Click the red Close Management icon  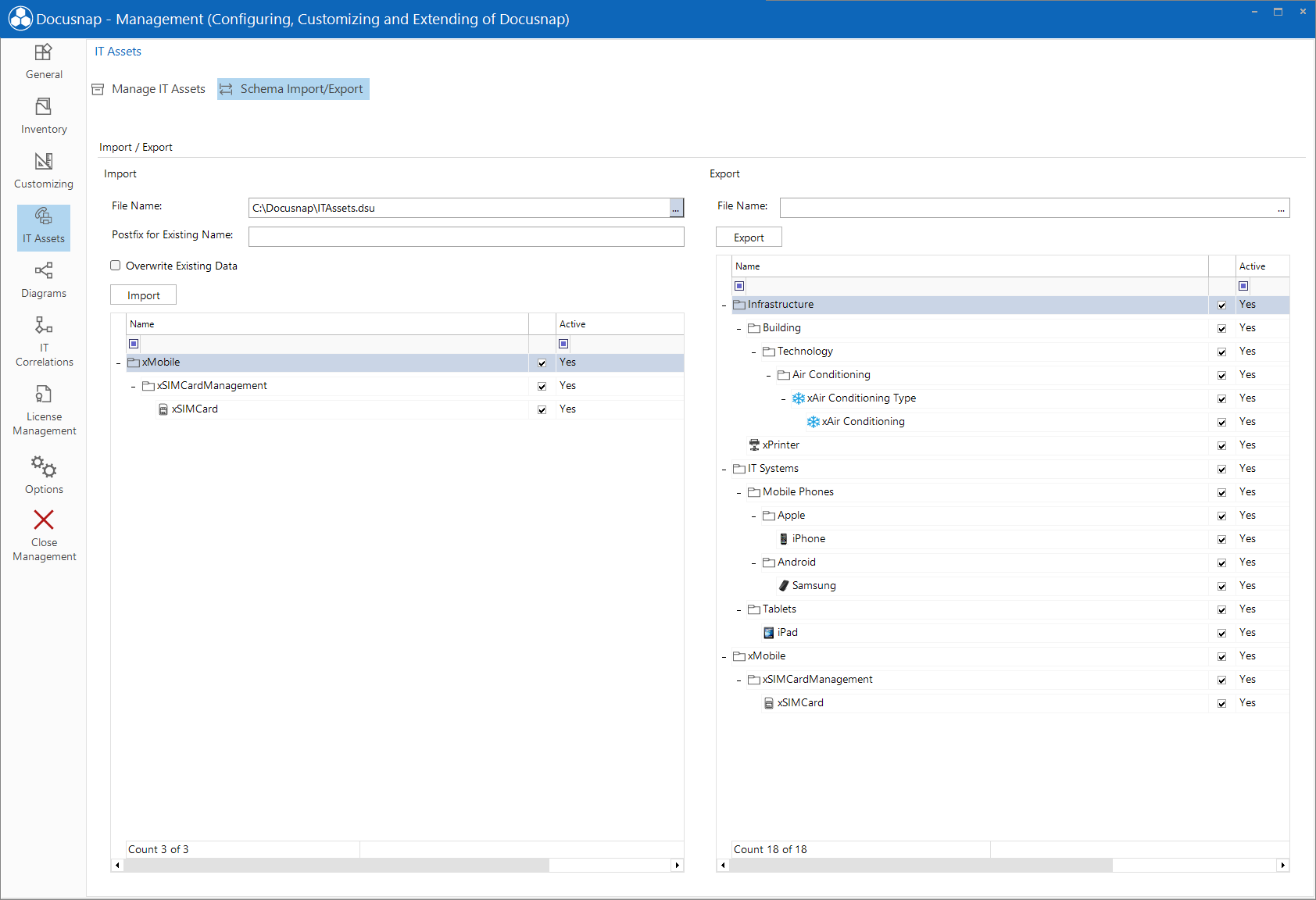coord(44,520)
